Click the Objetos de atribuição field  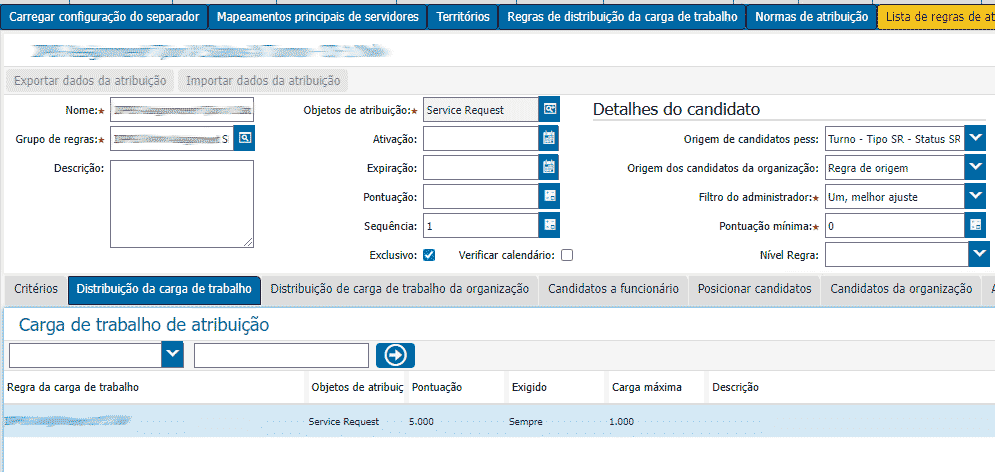click(x=481, y=110)
